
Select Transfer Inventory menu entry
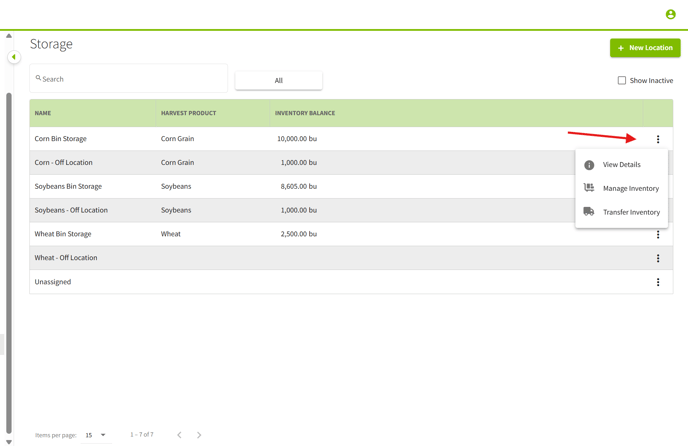point(622,212)
